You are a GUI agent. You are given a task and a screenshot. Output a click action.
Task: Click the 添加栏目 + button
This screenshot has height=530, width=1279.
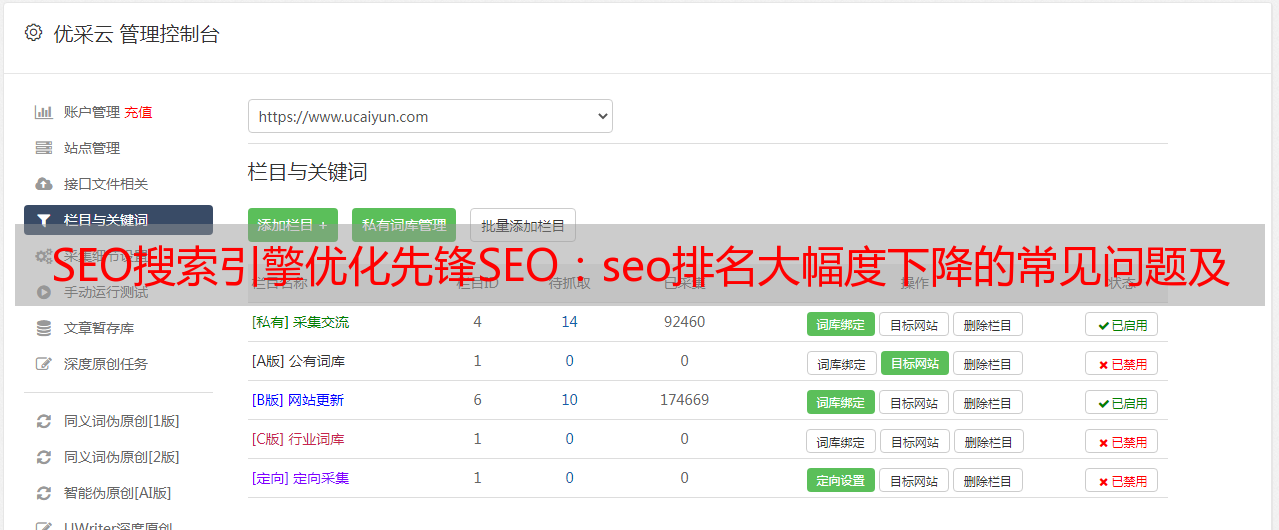[x=293, y=225]
